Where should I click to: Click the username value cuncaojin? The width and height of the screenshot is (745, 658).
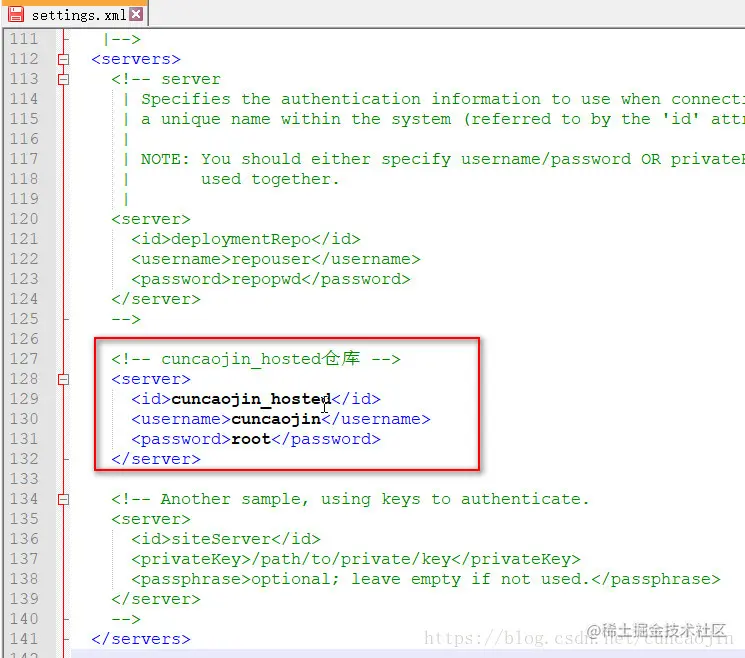point(276,419)
